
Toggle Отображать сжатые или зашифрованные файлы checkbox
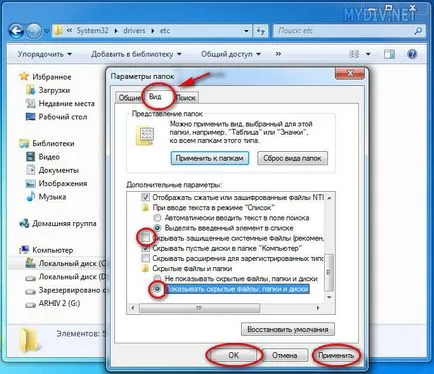[x=145, y=197]
